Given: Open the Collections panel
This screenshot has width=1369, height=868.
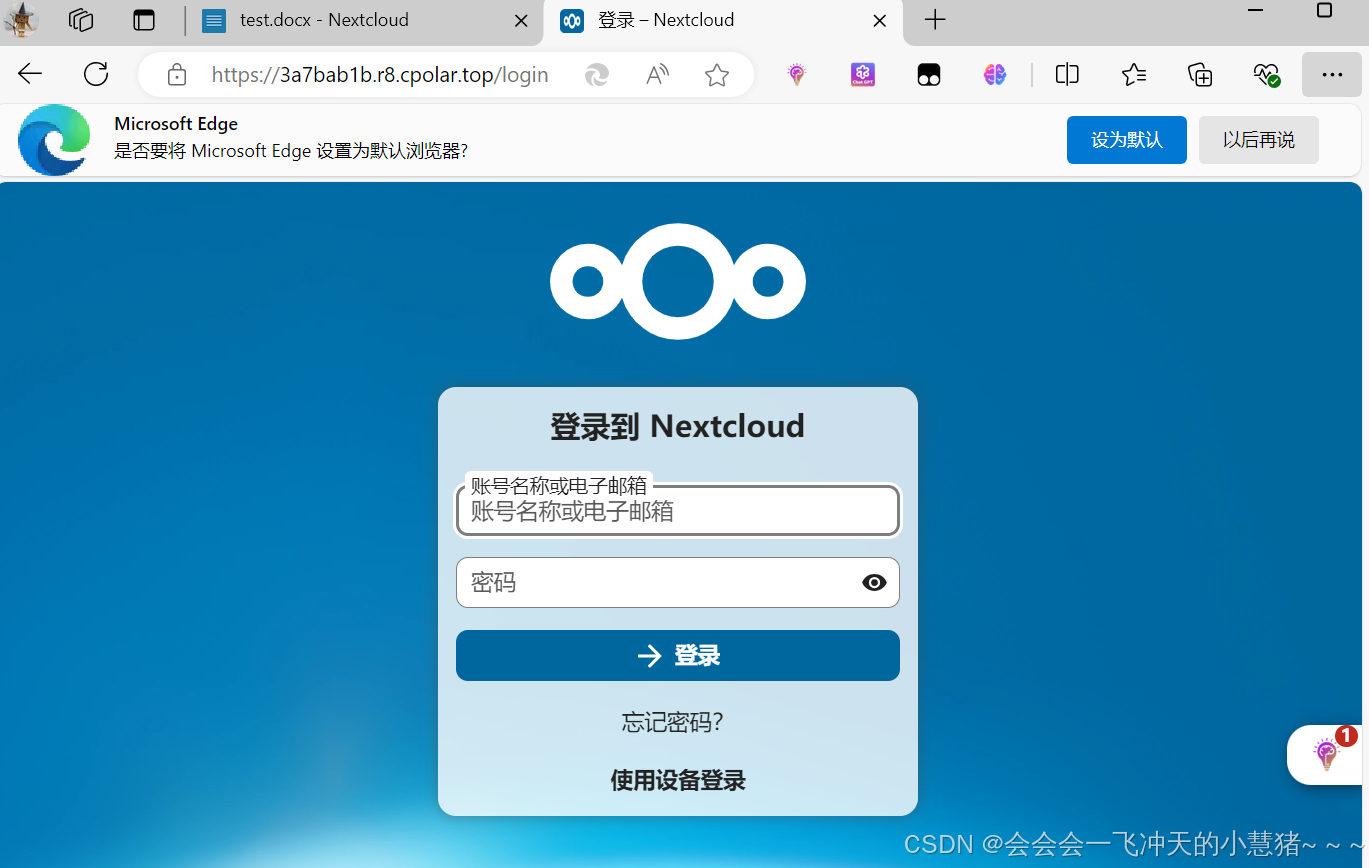Looking at the screenshot, I should click(1199, 74).
